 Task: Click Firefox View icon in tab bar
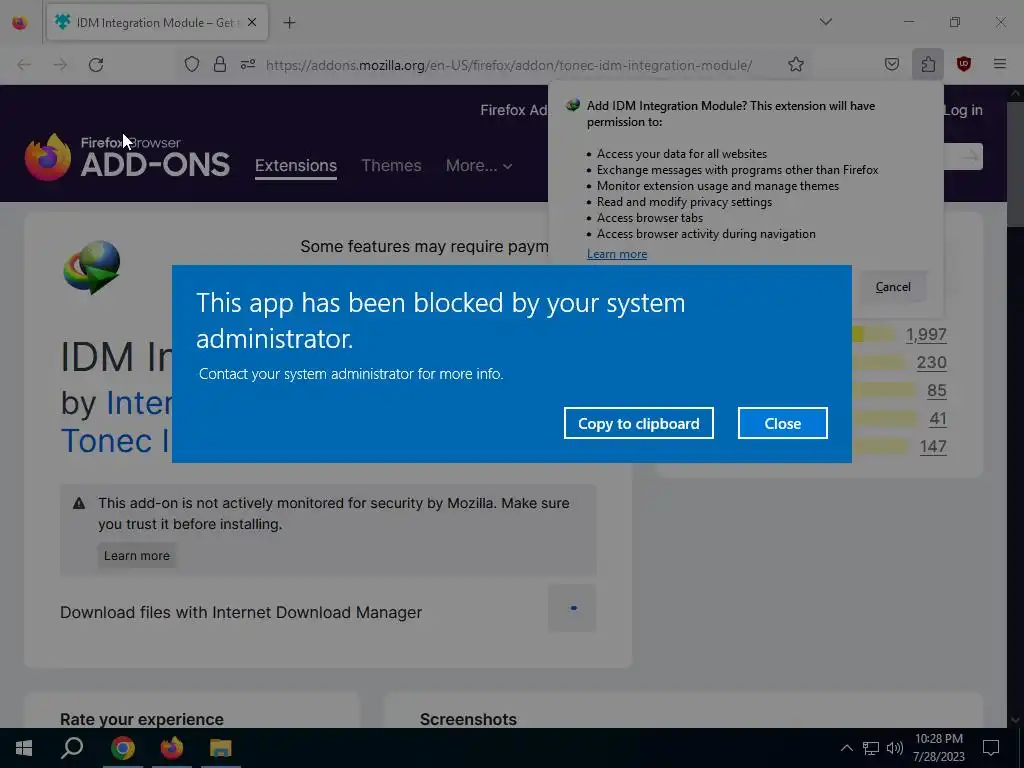pos(20,23)
